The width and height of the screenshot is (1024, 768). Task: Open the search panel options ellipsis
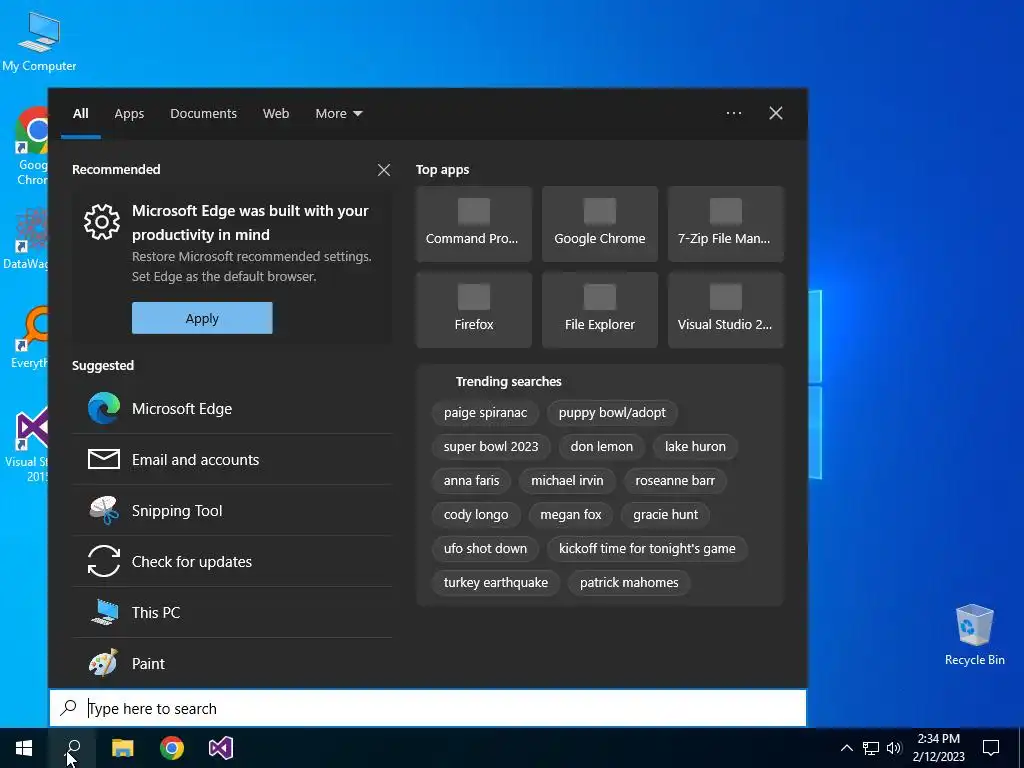(734, 113)
